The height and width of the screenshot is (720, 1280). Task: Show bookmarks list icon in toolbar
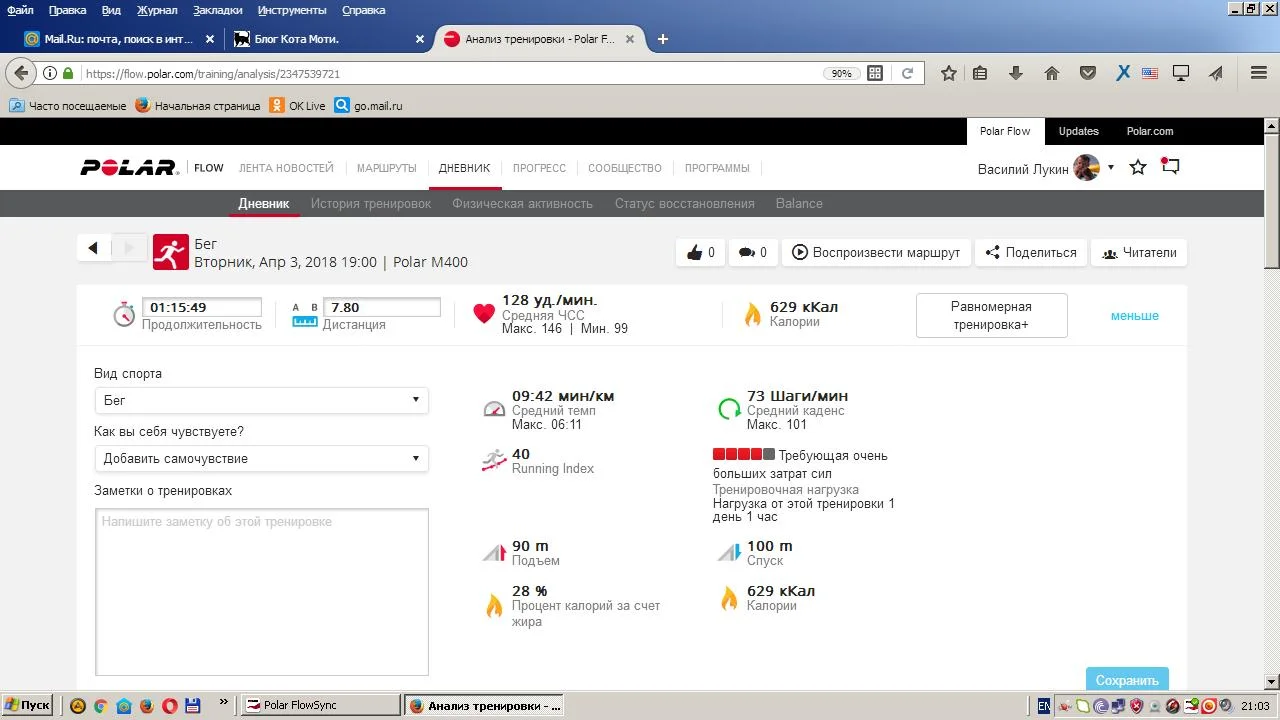pyautogui.click(x=981, y=73)
